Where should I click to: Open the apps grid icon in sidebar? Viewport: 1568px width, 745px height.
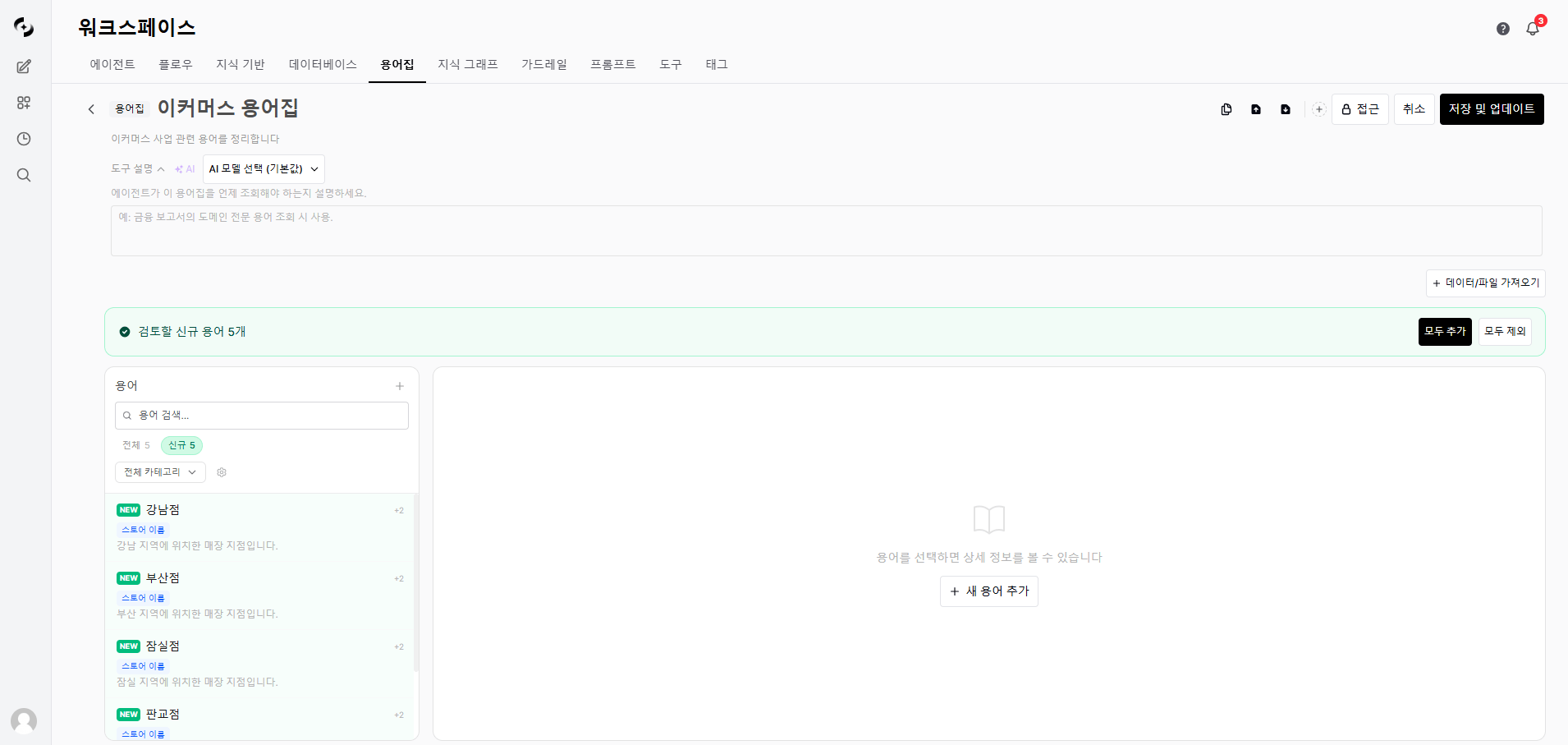pyautogui.click(x=24, y=103)
